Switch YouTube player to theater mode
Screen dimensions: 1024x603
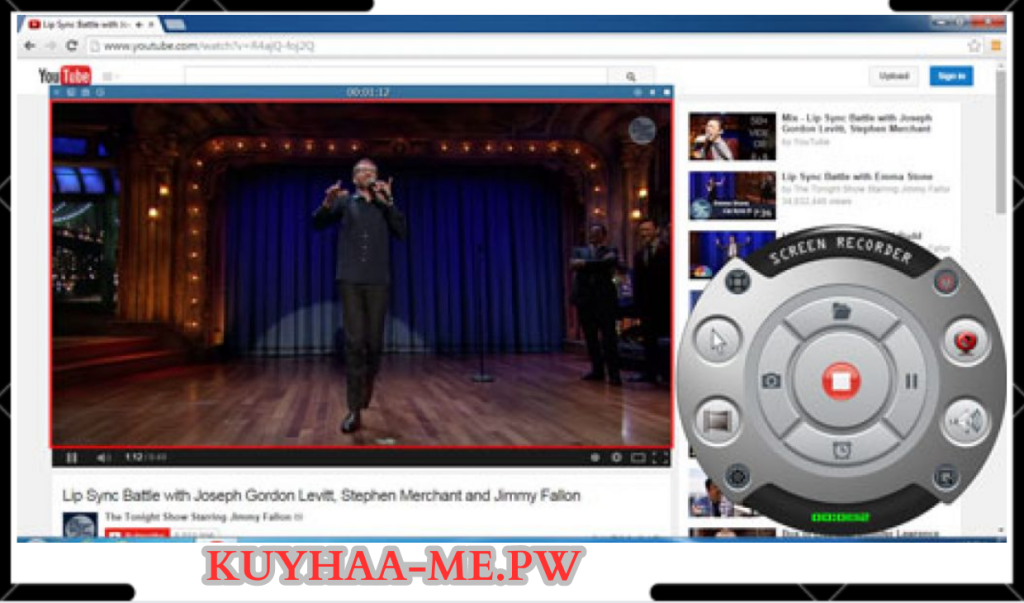[638, 458]
